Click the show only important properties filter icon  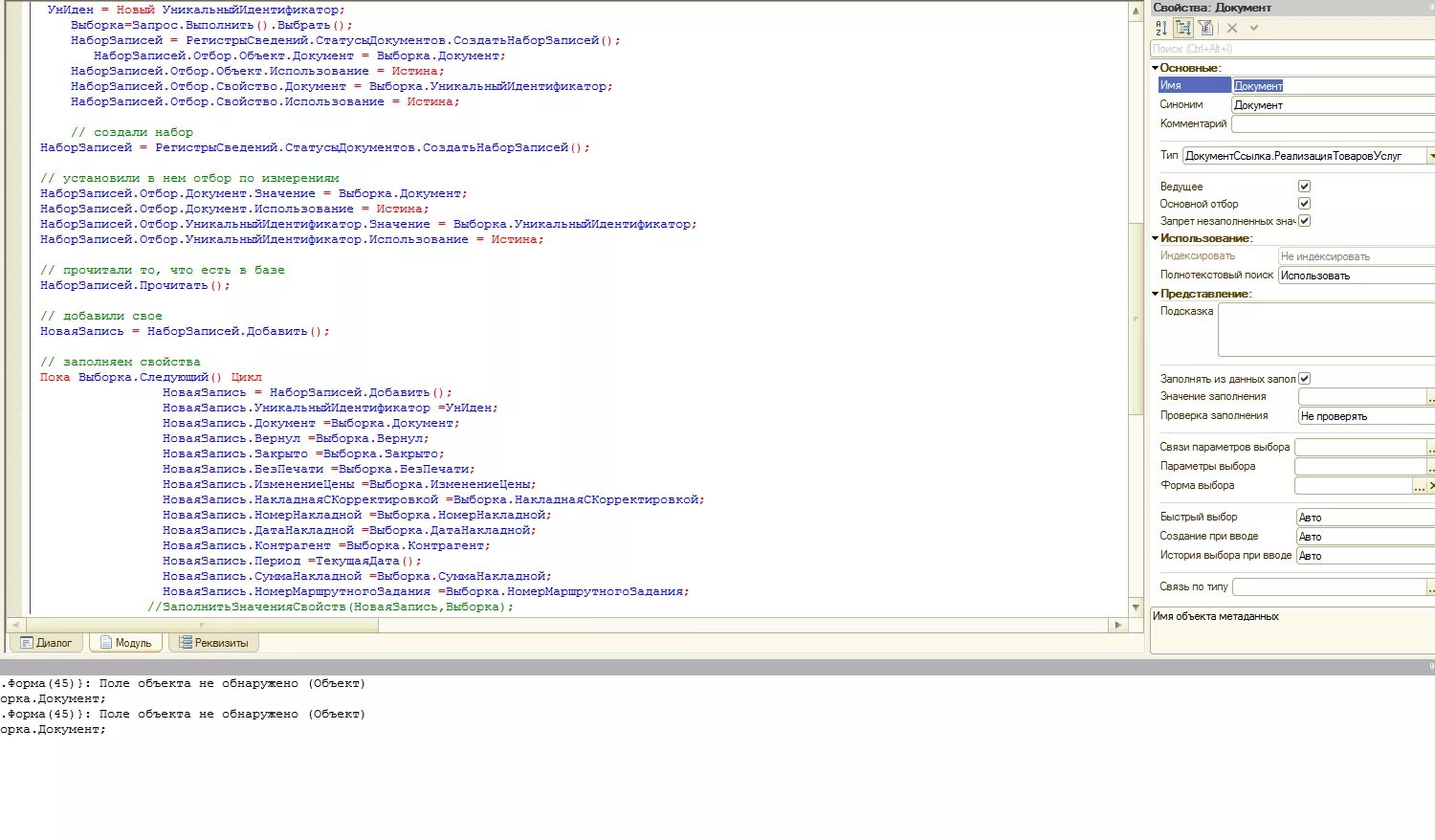pos(1205,28)
